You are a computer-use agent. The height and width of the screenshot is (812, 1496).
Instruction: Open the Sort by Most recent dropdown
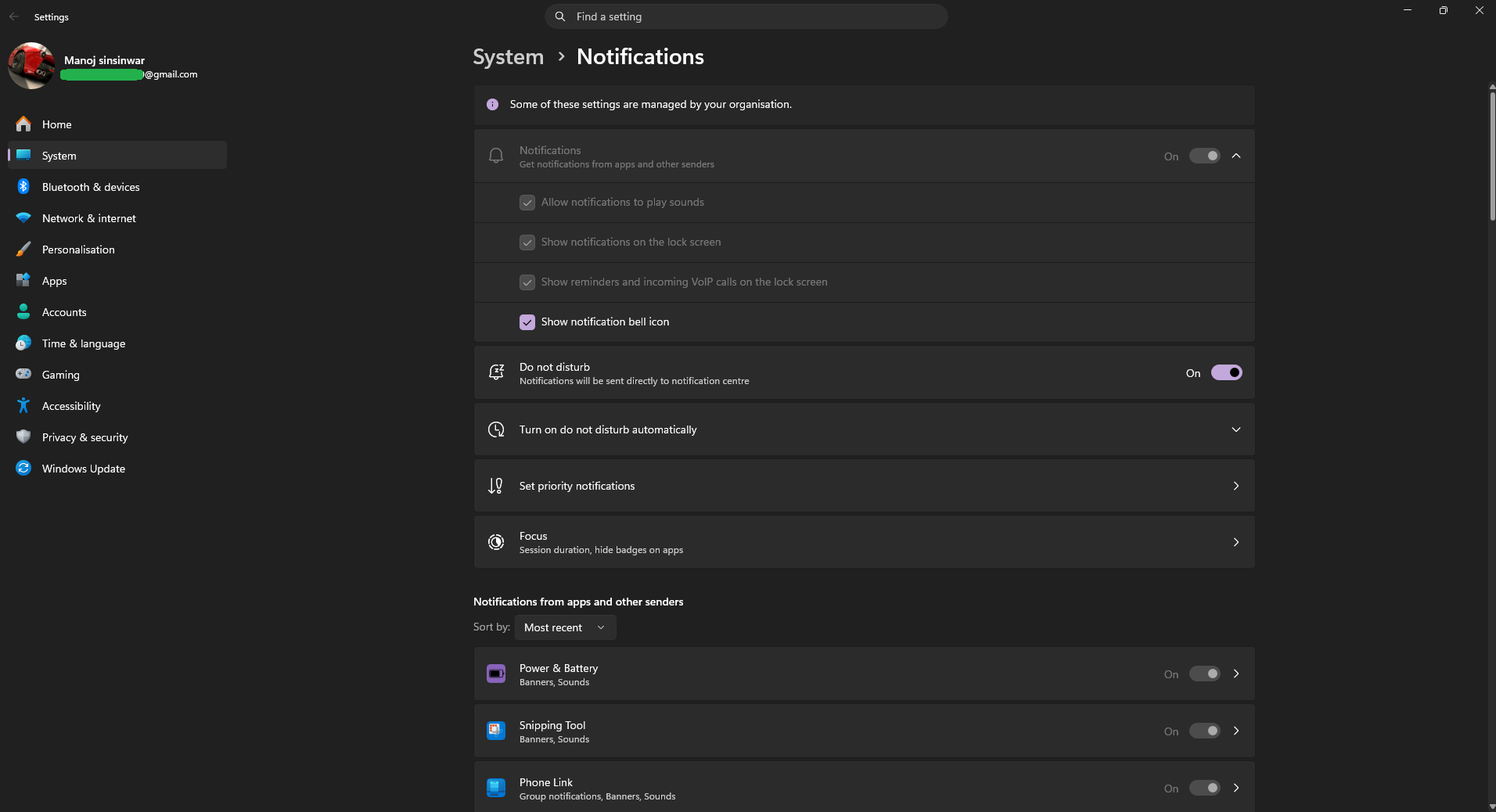[x=565, y=627]
